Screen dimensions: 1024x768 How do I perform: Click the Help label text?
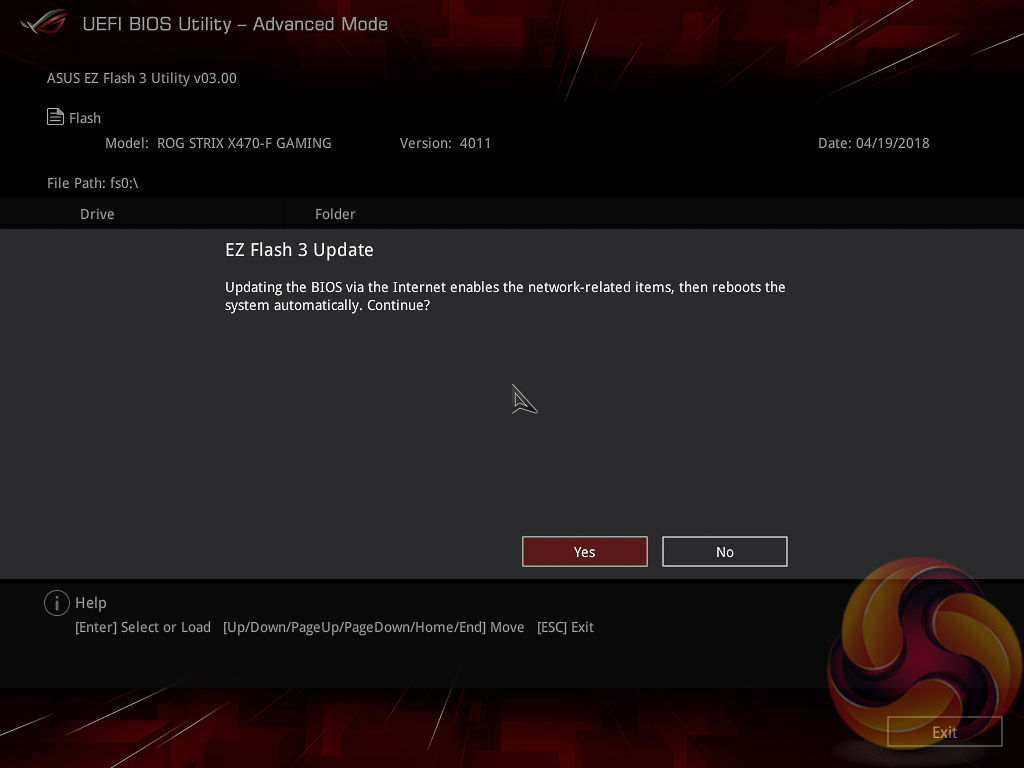click(x=91, y=603)
